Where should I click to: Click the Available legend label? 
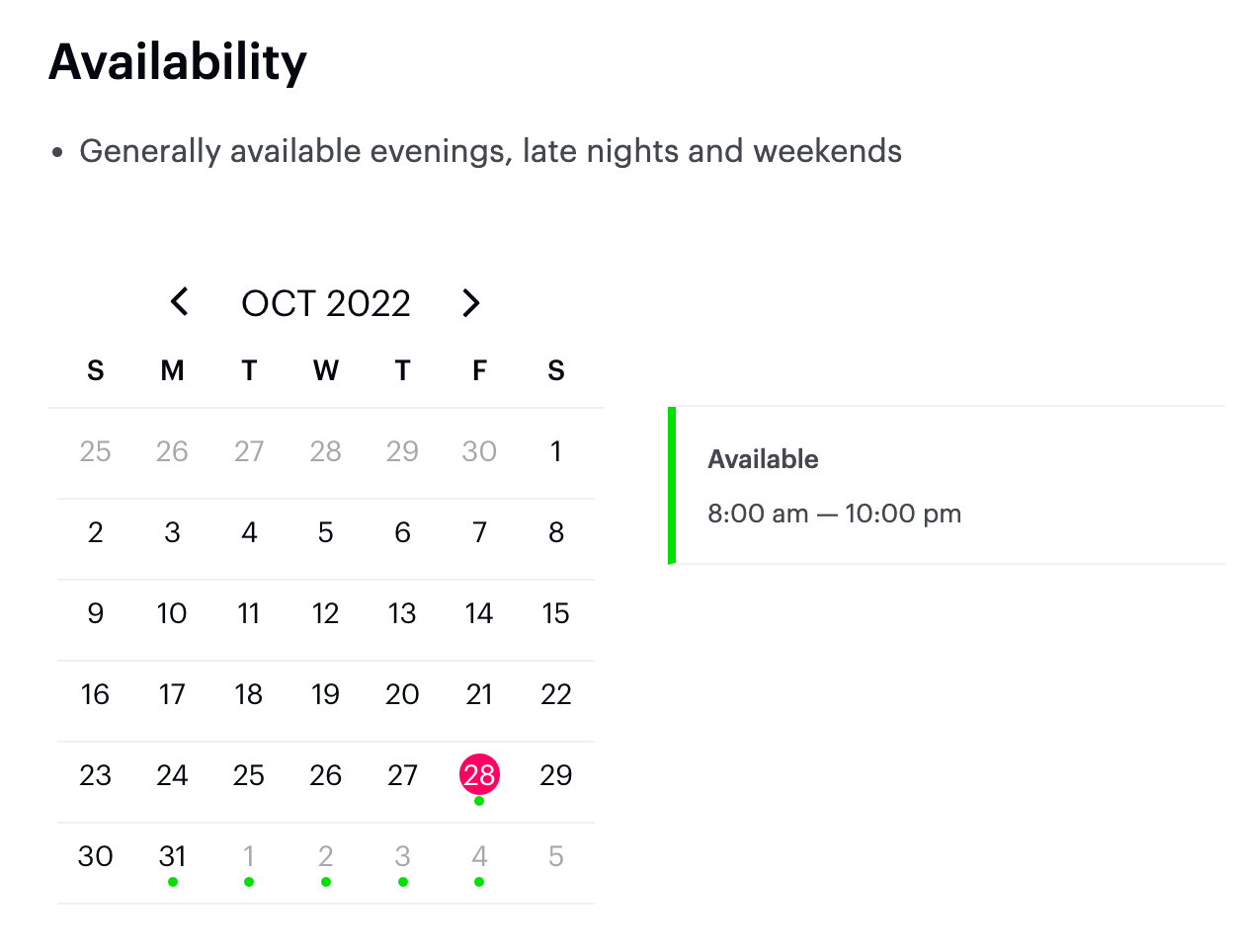pyautogui.click(x=763, y=458)
